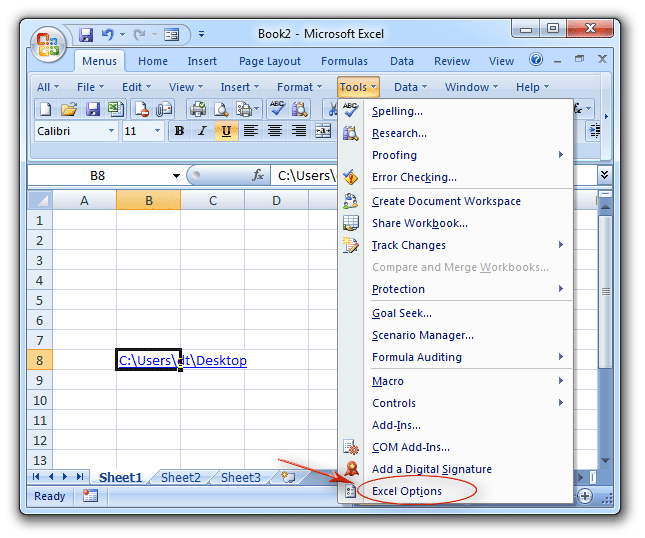This screenshot has width=645, height=538.
Task: Switch to the Formulas tab
Action: click(x=344, y=61)
